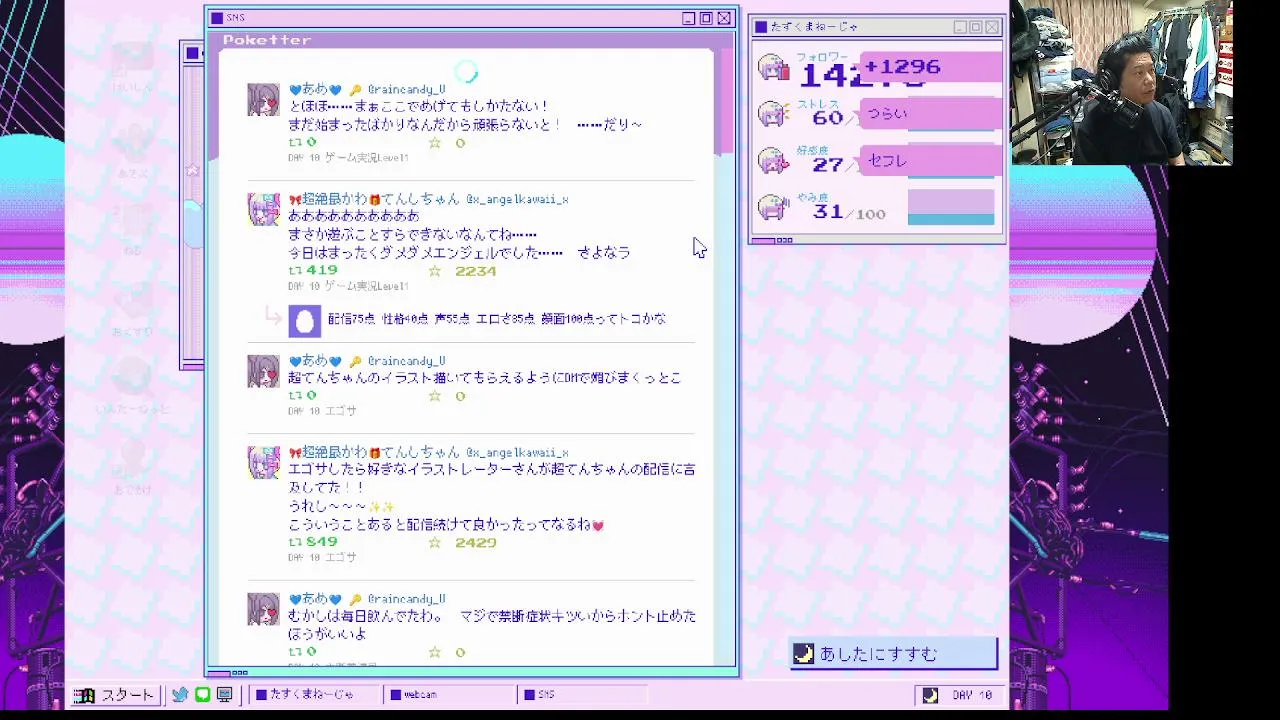Viewport: 1280px width, 720px height.
Task: Click the avatar on the とほほ post
Action: click(264, 100)
